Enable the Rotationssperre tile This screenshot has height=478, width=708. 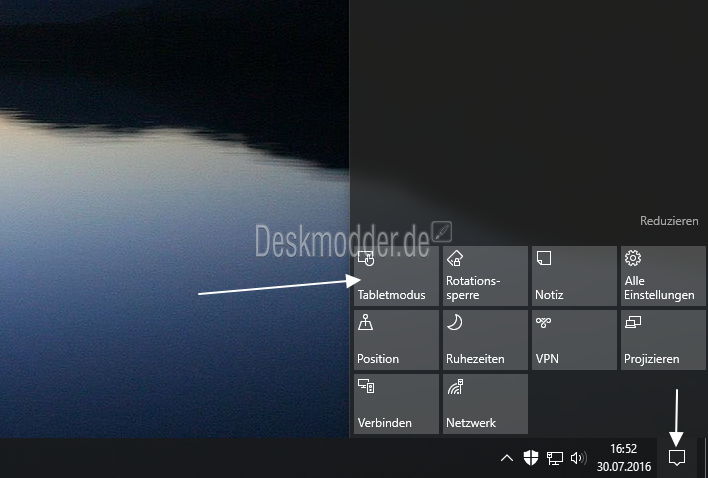tap(485, 276)
